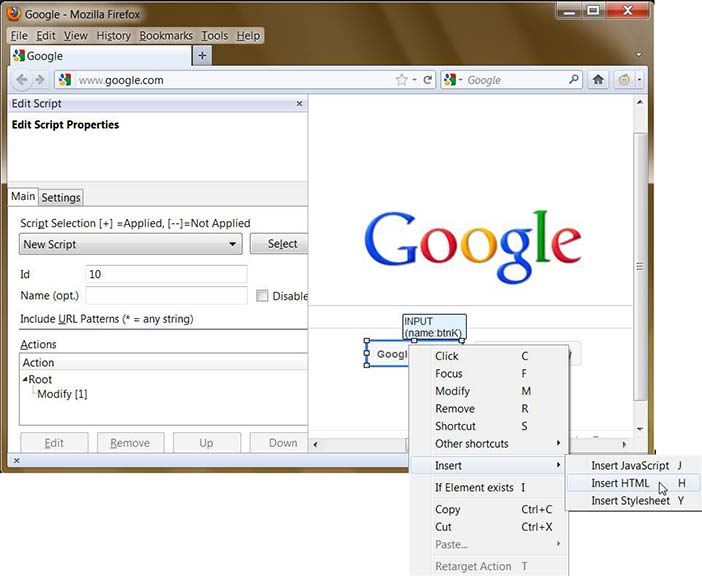Click the Up action button
702x576 pixels.
click(x=206, y=443)
